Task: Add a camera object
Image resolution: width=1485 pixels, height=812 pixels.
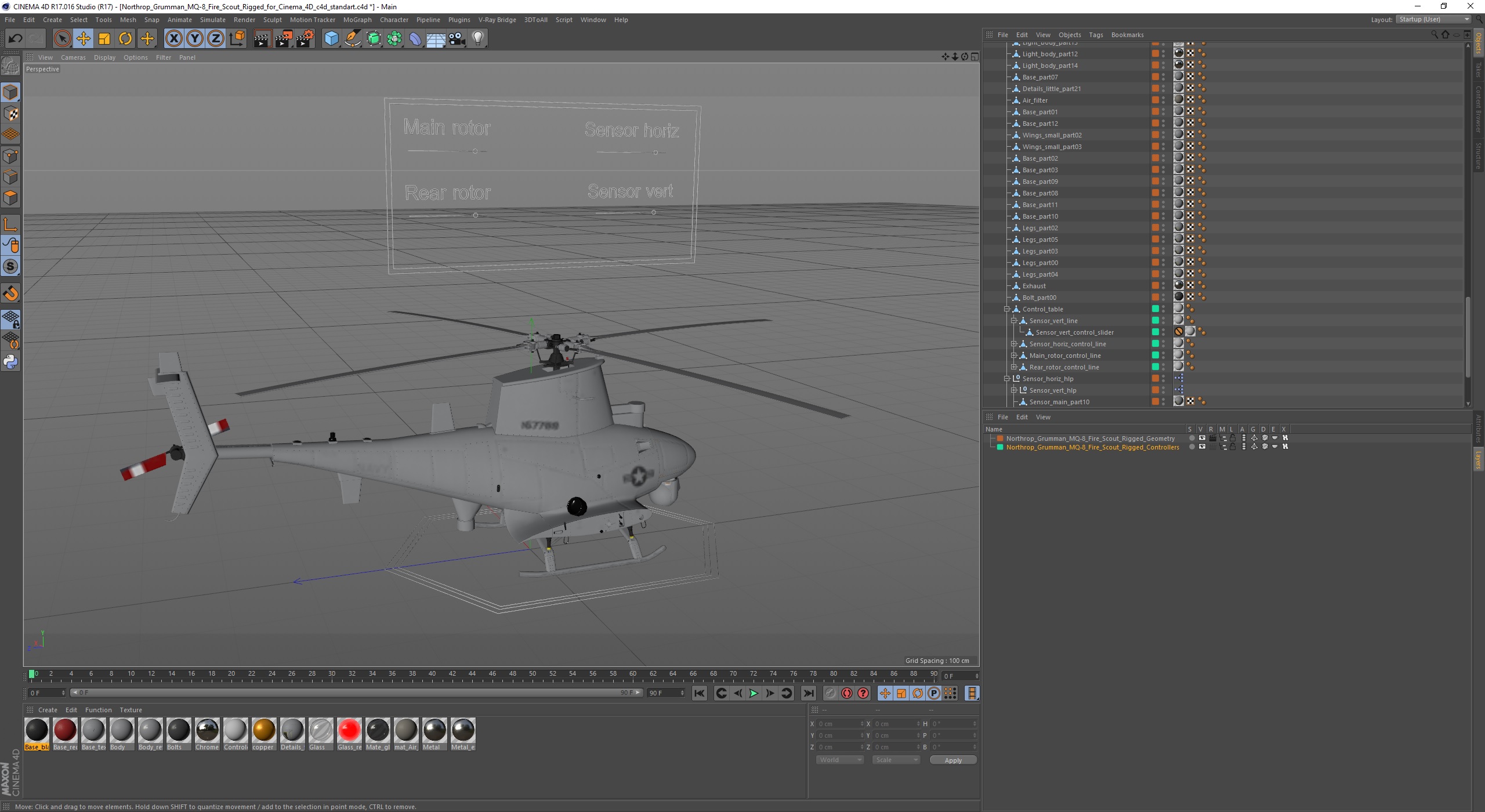Action: 457,39
